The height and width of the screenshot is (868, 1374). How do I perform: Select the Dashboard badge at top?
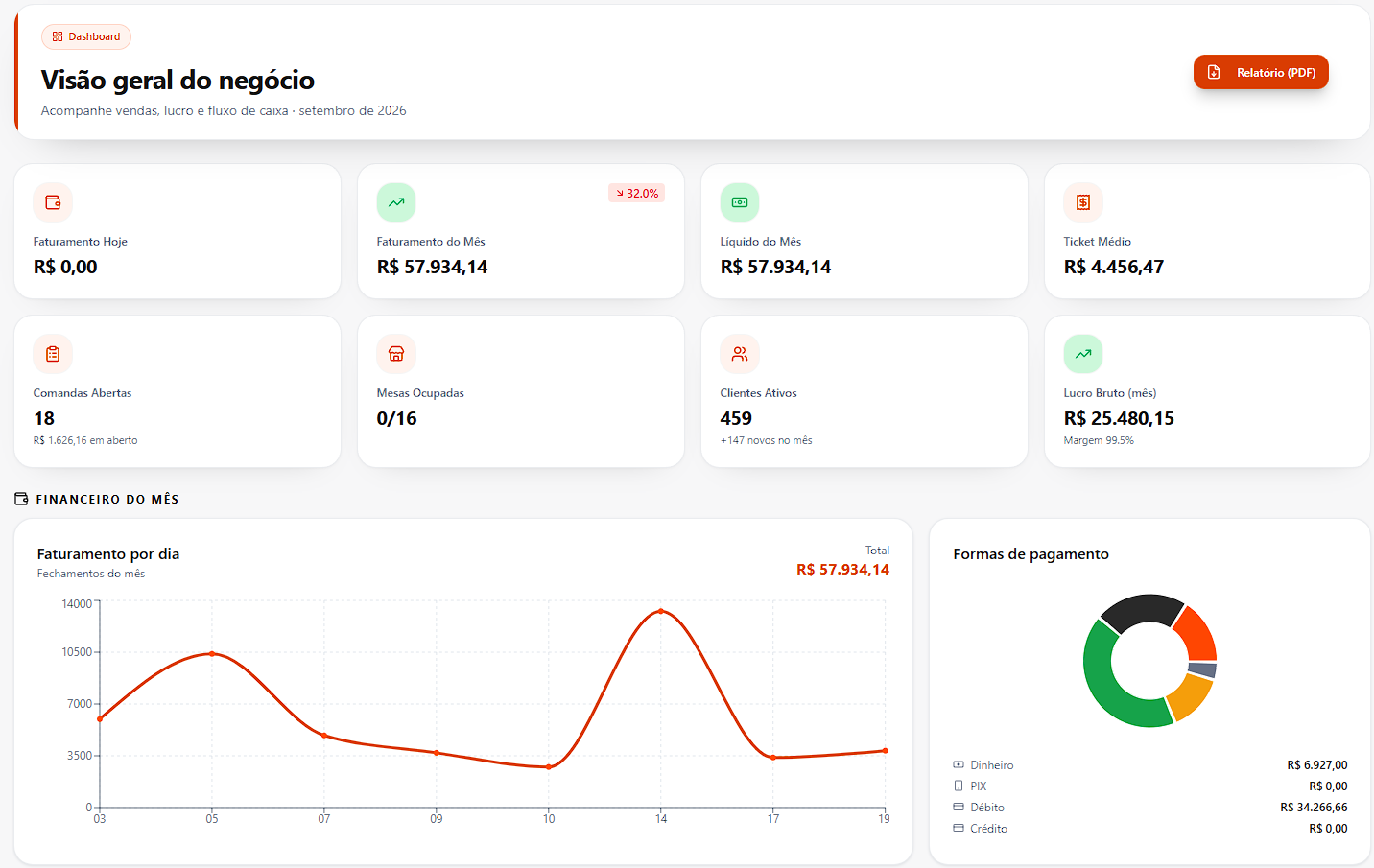coord(86,36)
